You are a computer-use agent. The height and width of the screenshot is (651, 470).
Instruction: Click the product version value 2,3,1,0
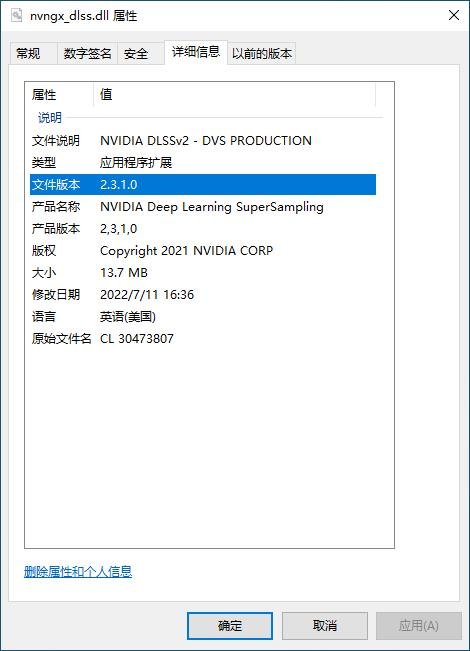(119, 229)
